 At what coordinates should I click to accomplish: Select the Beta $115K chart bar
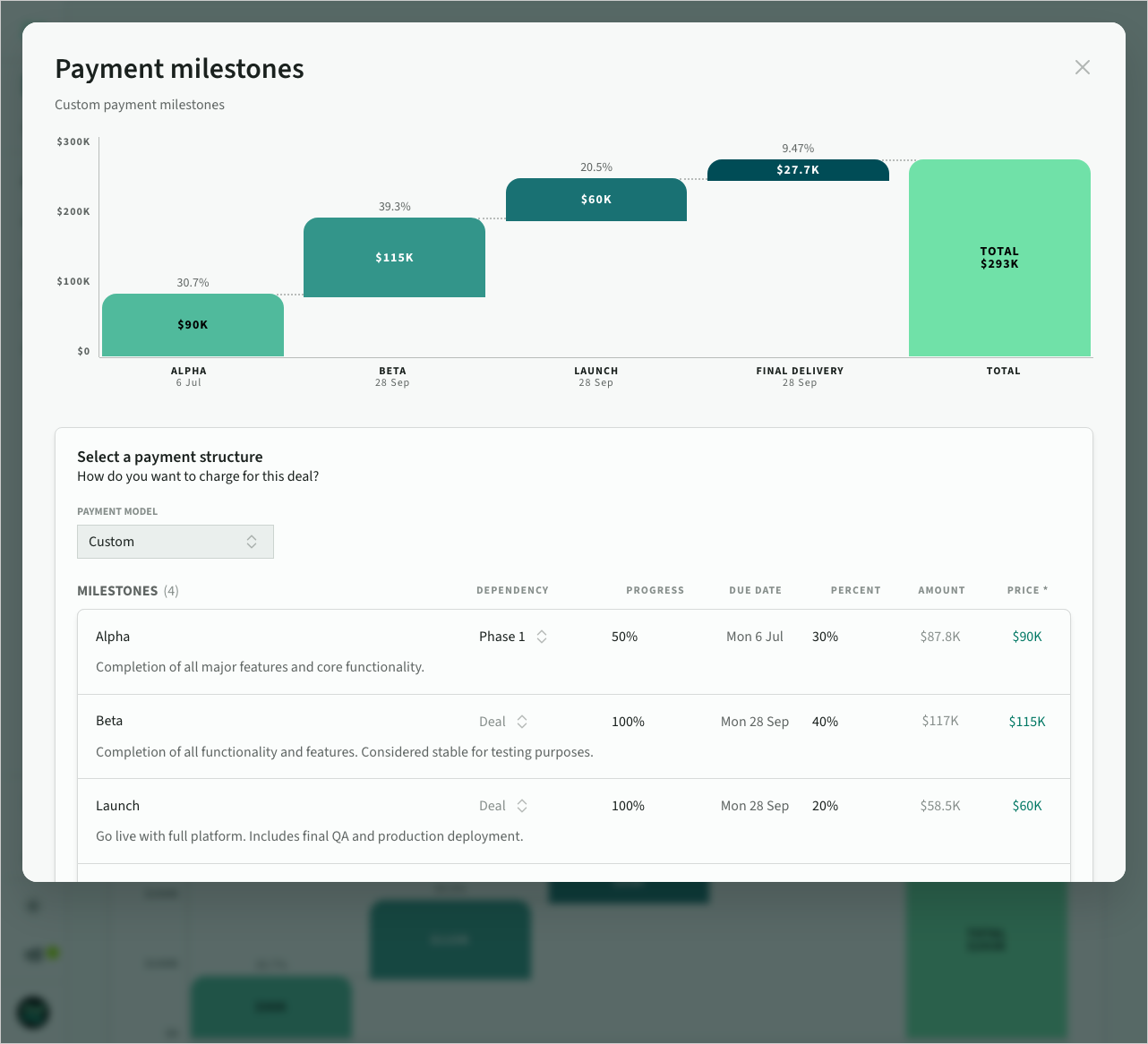click(394, 258)
